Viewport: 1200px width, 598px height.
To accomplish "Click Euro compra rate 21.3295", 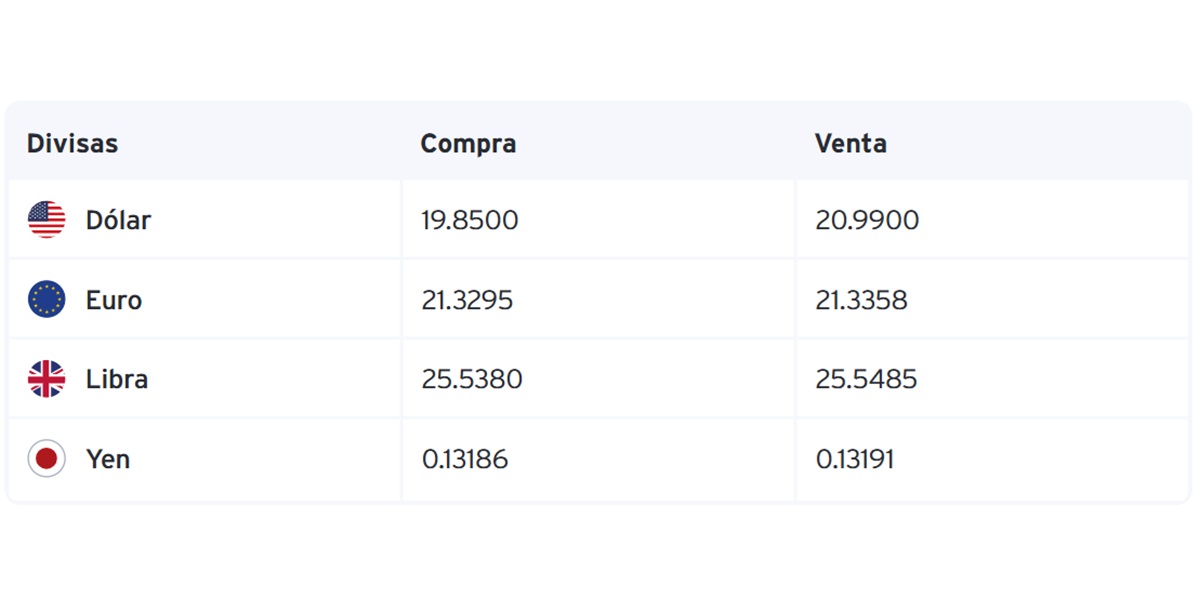I will coord(467,300).
